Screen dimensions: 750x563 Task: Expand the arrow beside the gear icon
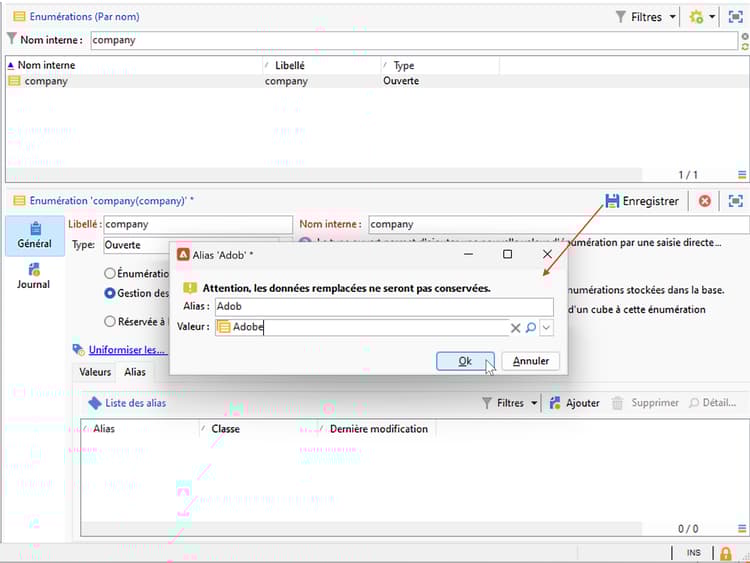point(712,17)
